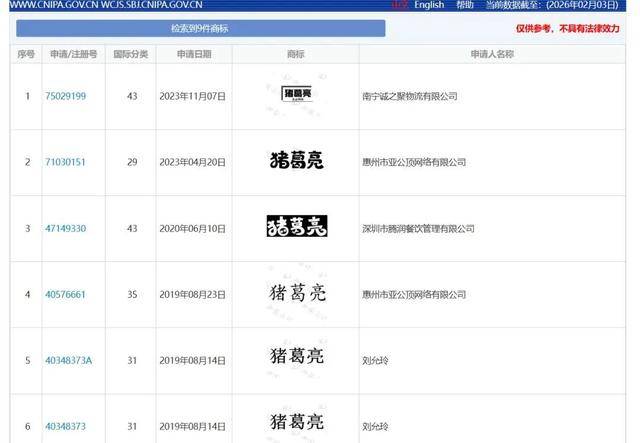The width and height of the screenshot is (640, 443).
Task: Click the 国际分类 column header
Action: (x=130, y=53)
